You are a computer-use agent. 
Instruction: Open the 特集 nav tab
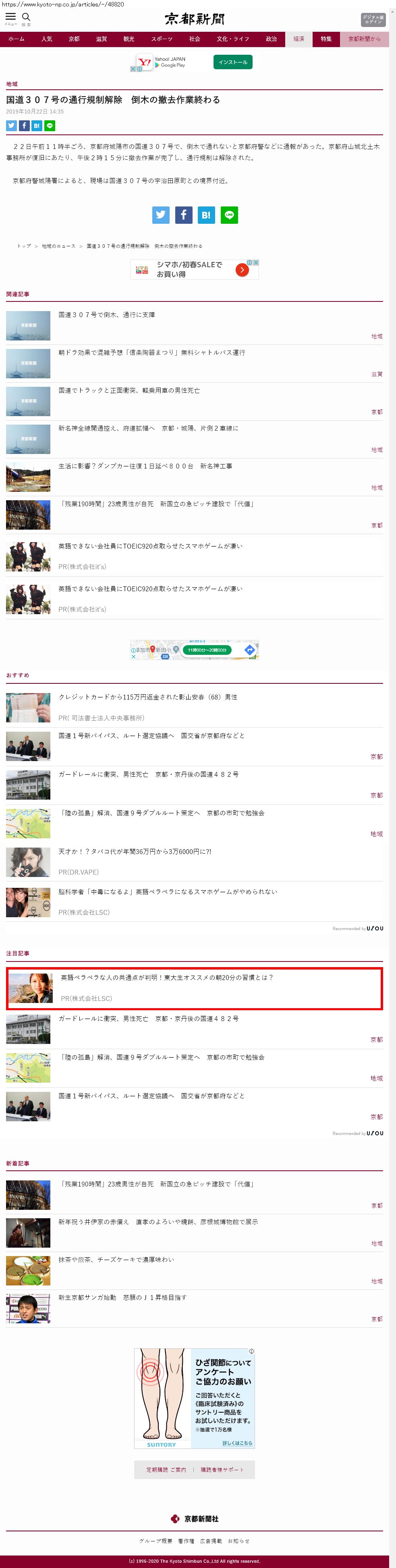pyautogui.click(x=327, y=39)
